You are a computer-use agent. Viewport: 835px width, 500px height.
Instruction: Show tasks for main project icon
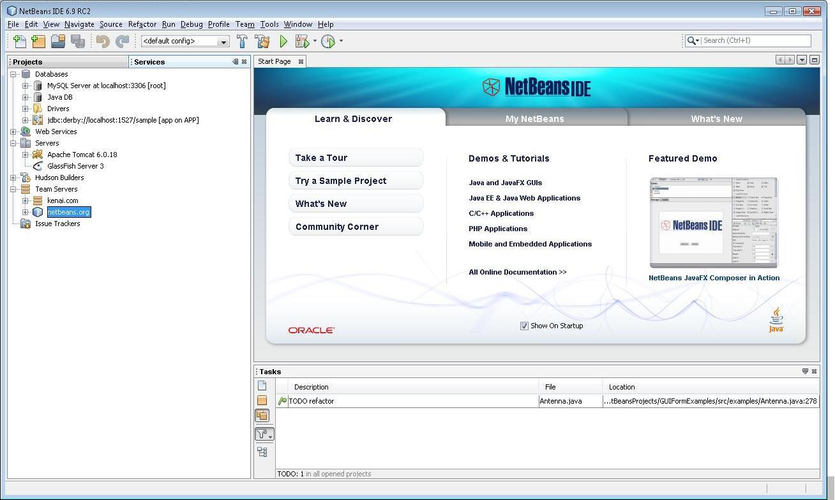pyautogui.click(x=262, y=400)
